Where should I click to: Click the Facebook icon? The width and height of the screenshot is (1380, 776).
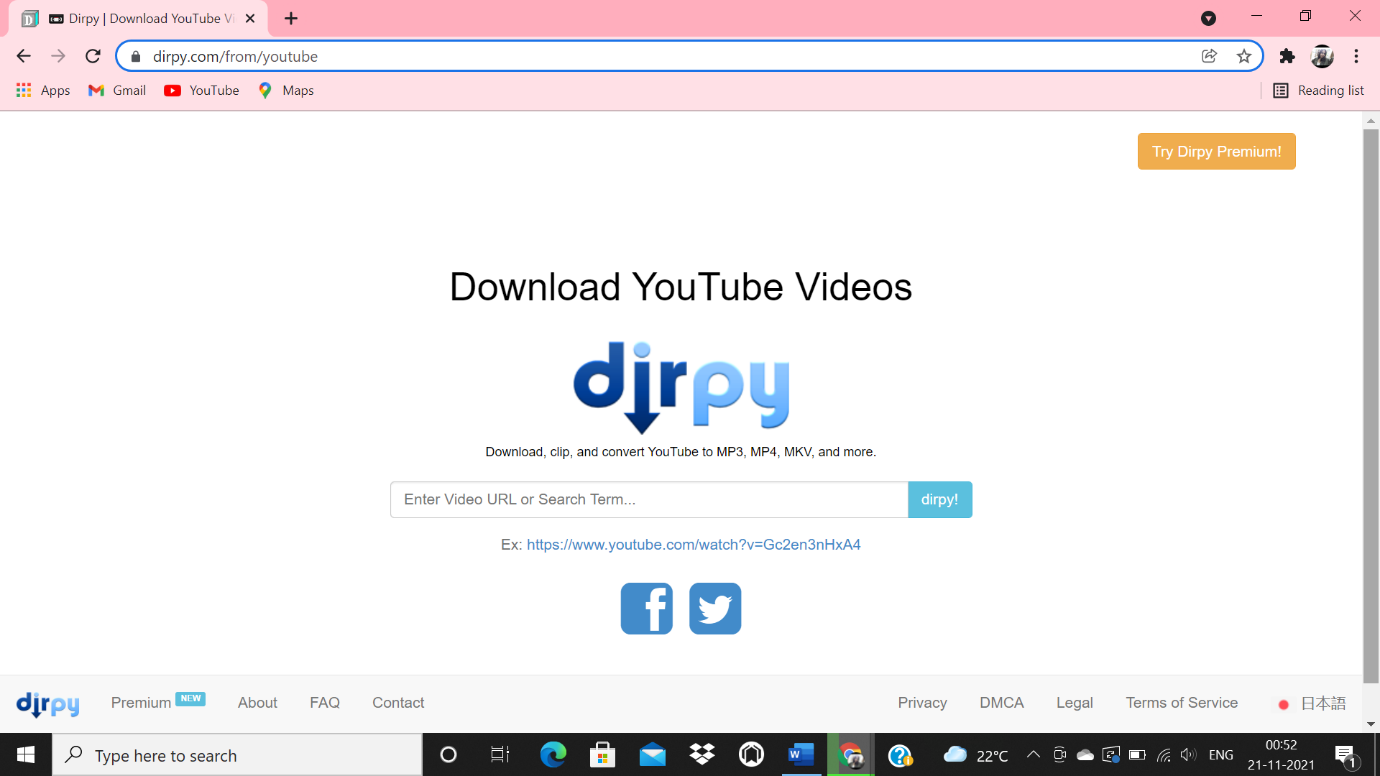[x=647, y=608]
